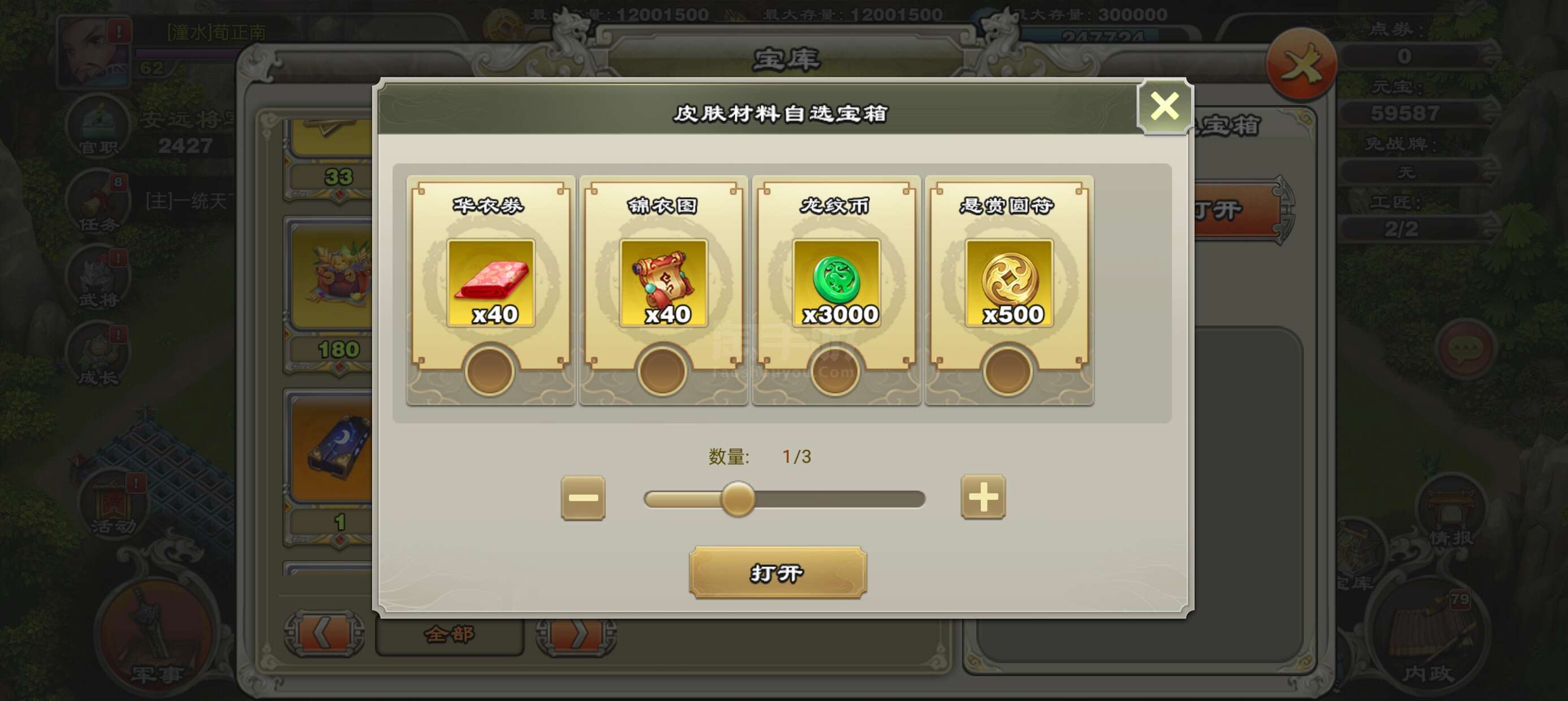Close the 宝库 window with orange X
The image size is (1568, 701).
point(1302,64)
